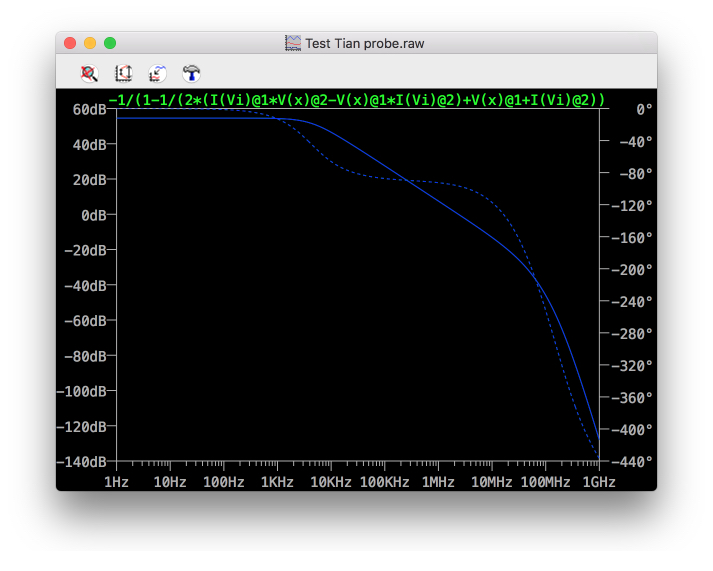The width and height of the screenshot is (713, 571).
Task: Click the -440° right phase axis label
Action: tap(632, 462)
